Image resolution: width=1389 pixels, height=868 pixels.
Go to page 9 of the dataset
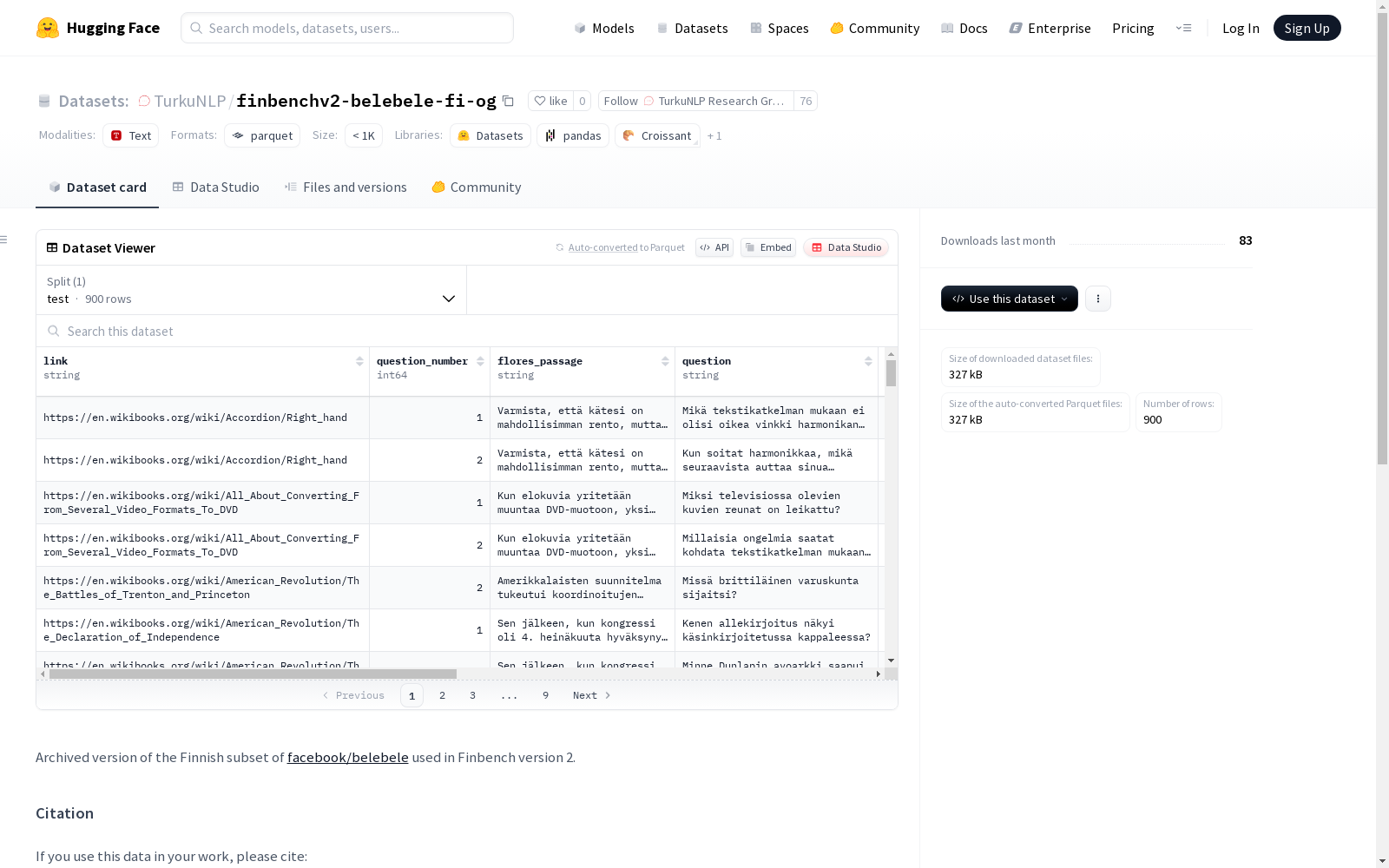[545, 695]
